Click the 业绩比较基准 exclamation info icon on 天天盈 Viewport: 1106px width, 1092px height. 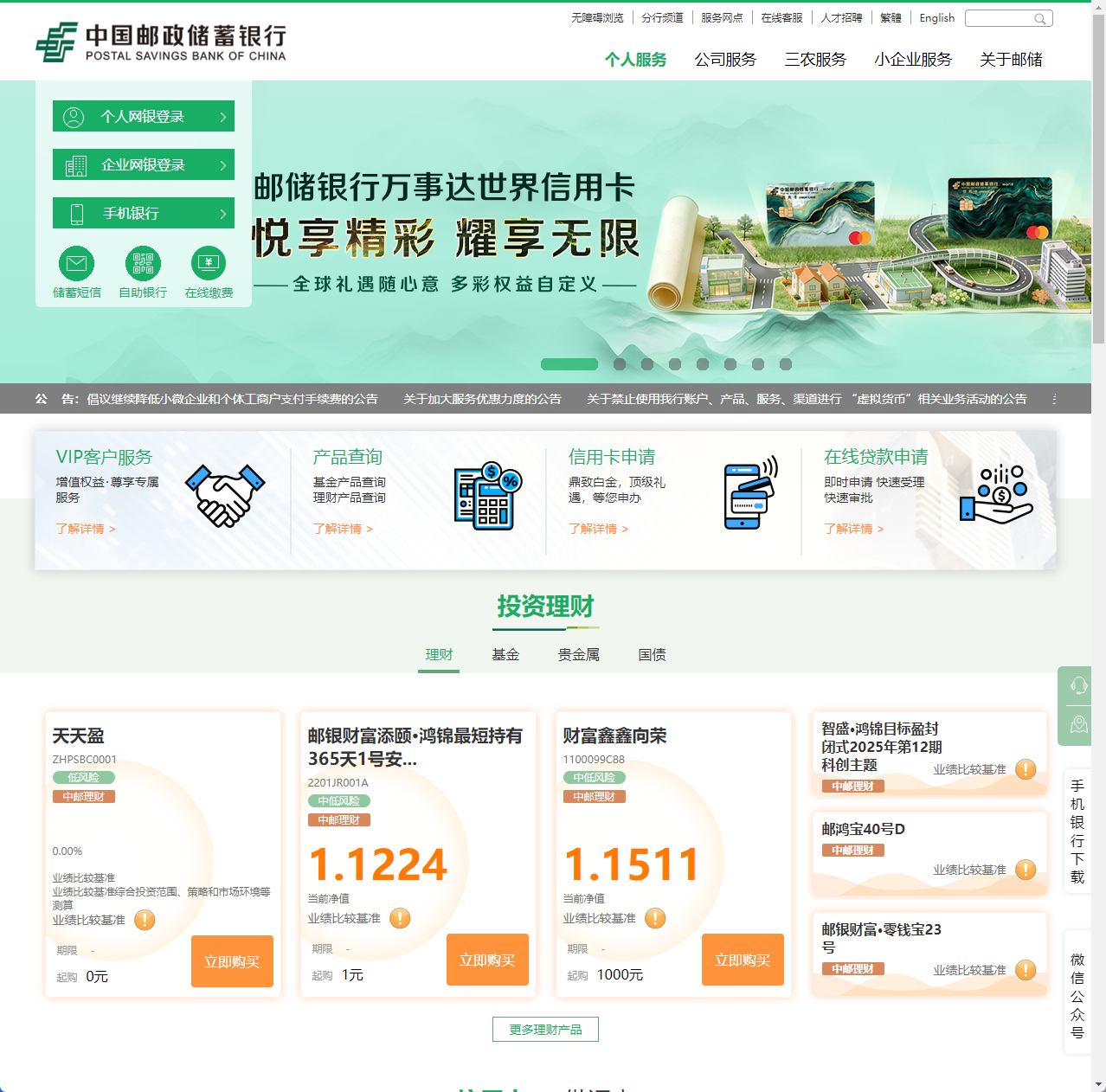tap(145, 920)
